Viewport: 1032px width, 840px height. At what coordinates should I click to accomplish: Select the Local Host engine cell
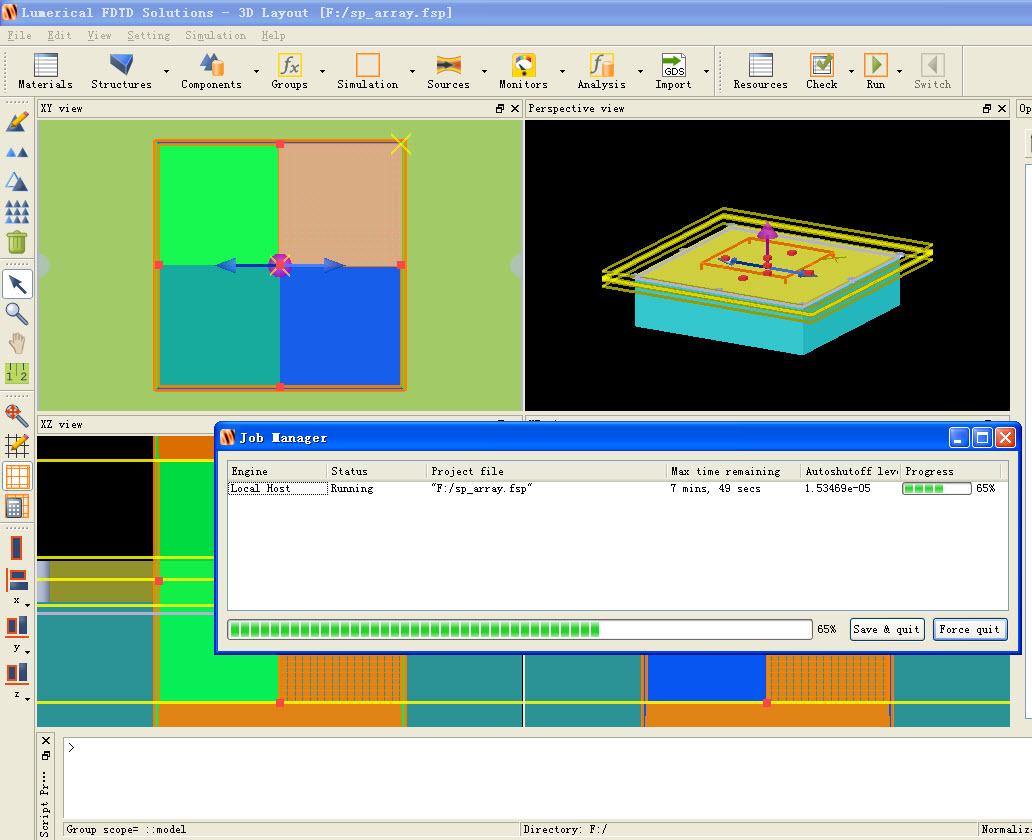pyautogui.click(x=278, y=488)
